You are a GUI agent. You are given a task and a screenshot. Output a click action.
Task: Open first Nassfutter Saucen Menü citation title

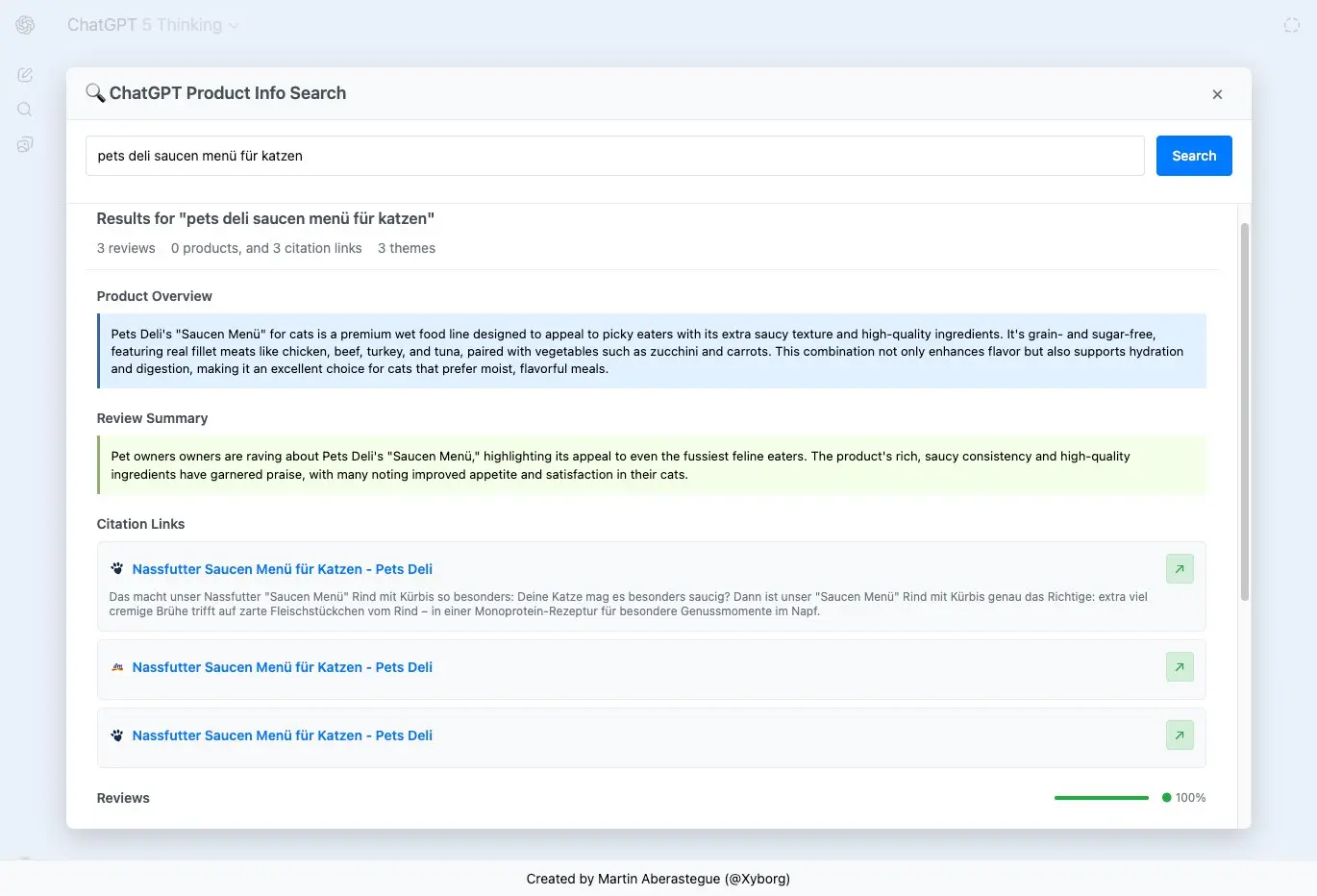click(283, 569)
